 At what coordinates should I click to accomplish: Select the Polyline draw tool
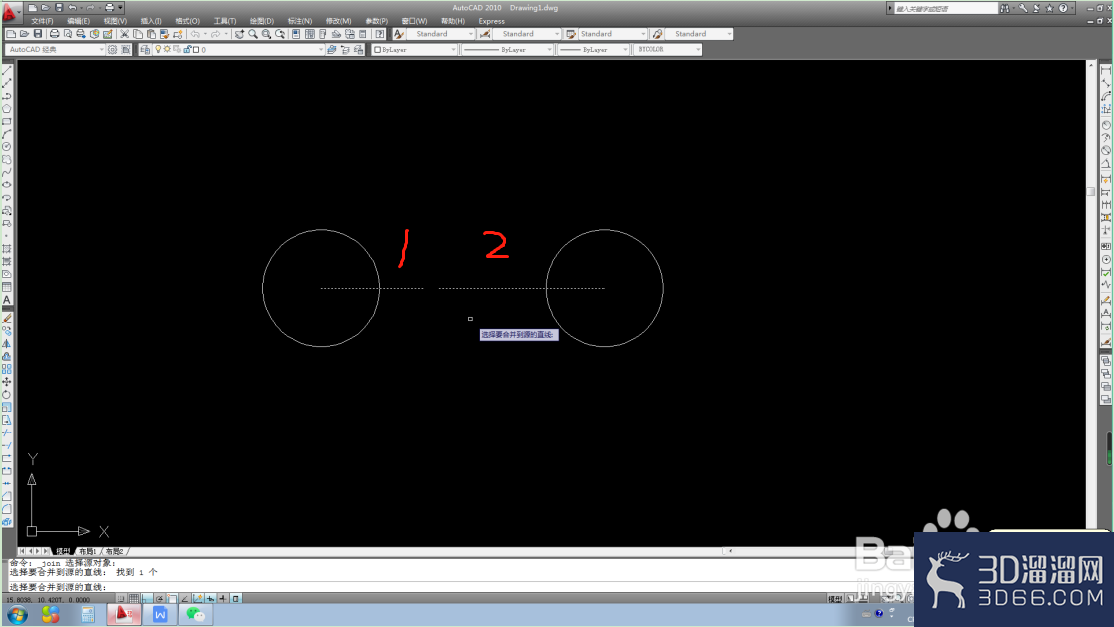[x=7, y=96]
